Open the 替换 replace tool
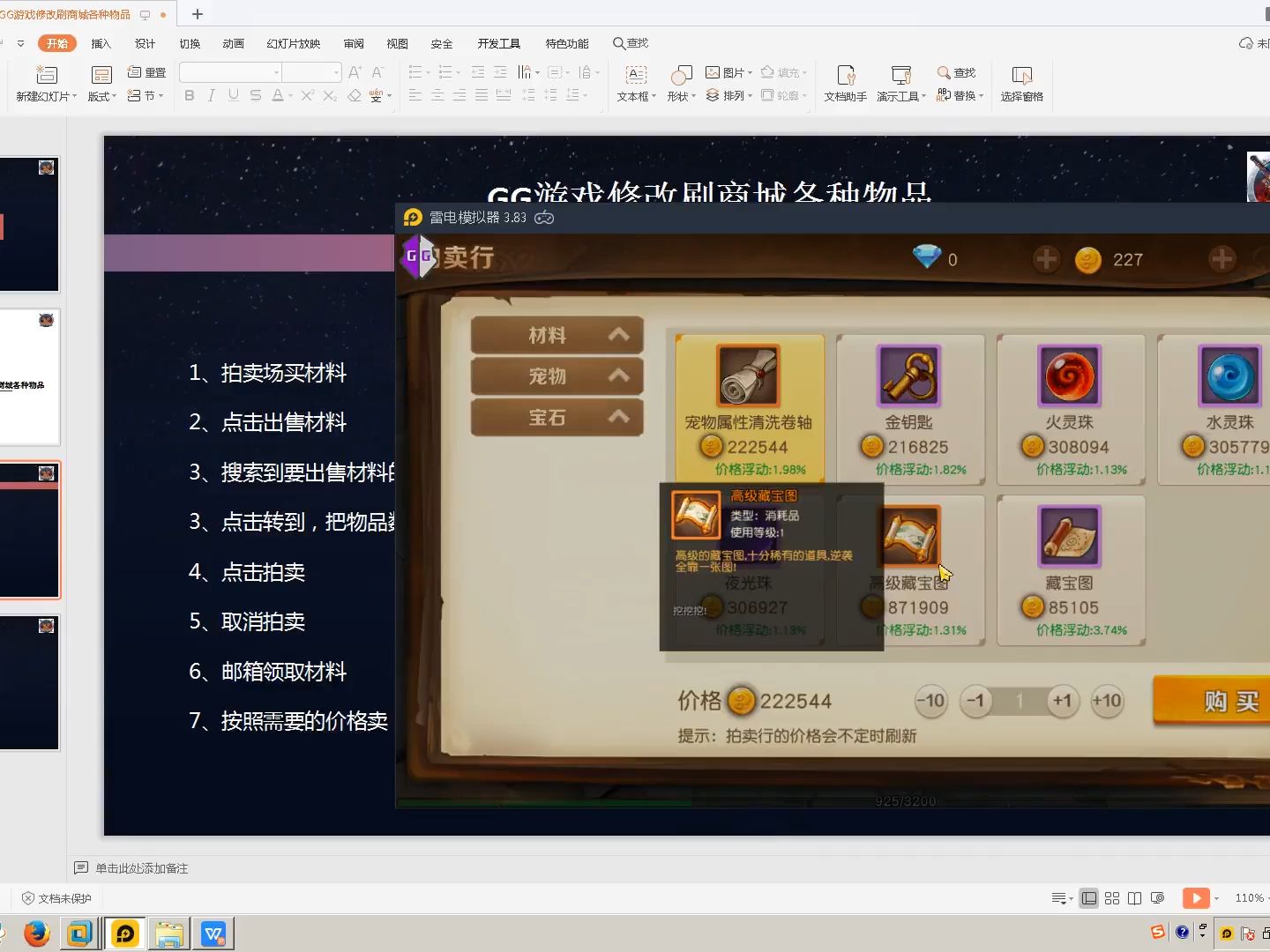Screen dimensions: 1270x952 (x=960, y=95)
